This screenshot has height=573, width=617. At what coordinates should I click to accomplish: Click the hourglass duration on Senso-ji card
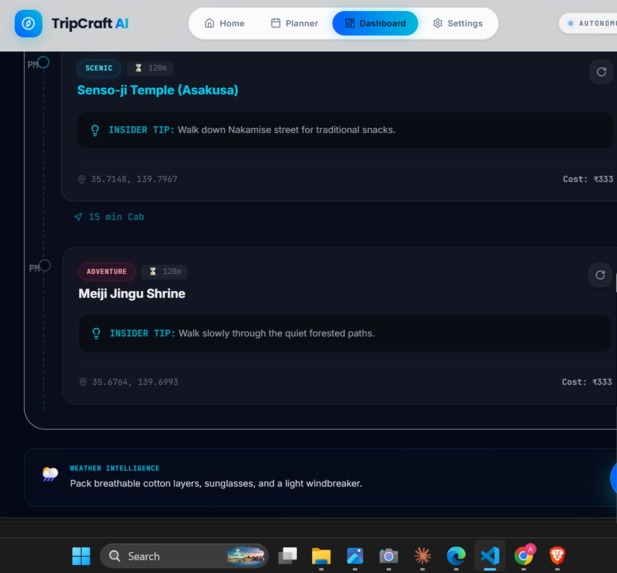[x=150, y=68]
